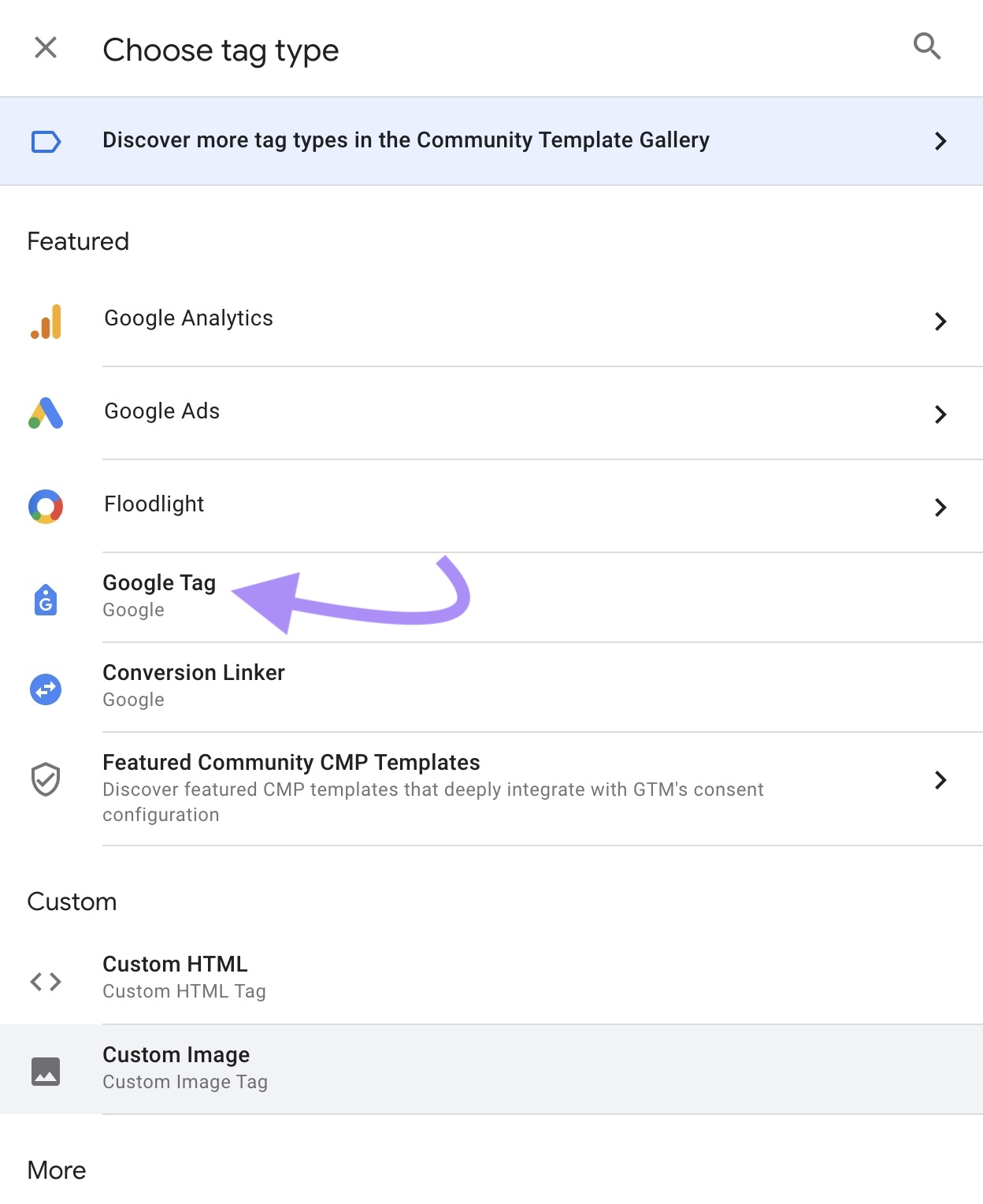Select the Custom Image tag type
Screen dimensions: 983x1204
coord(176,1066)
